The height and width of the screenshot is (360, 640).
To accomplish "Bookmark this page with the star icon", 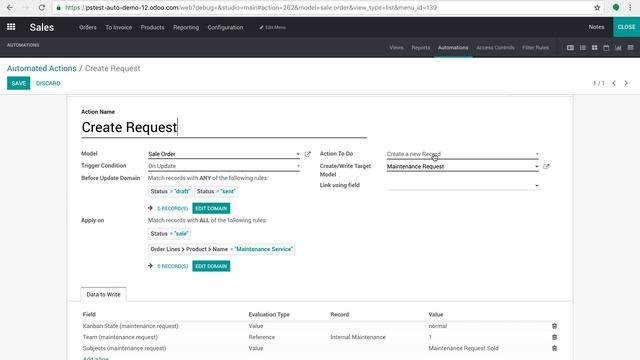I will pyautogui.click(x=597, y=7).
